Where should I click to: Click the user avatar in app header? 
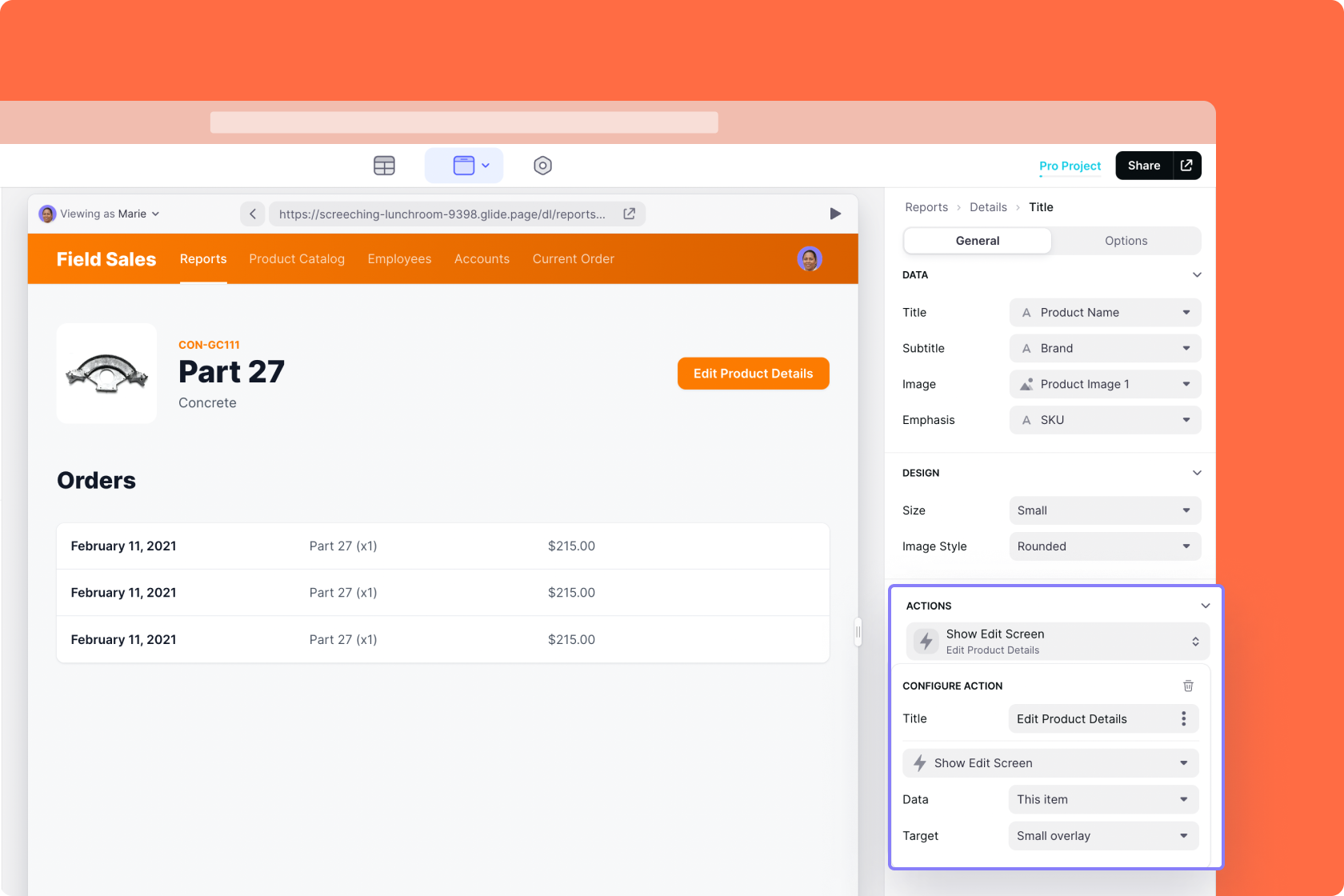click(810, 259)
